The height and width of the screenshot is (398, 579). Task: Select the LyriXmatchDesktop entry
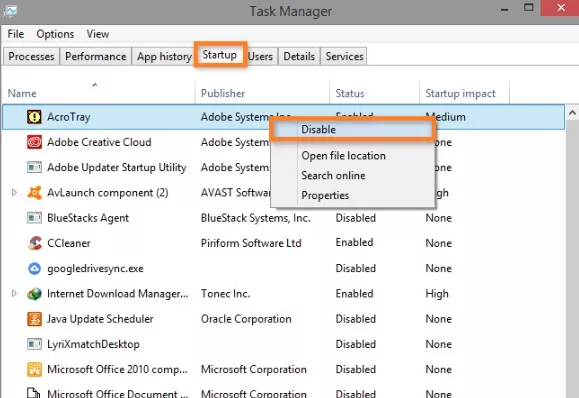[x=93, y=344]
